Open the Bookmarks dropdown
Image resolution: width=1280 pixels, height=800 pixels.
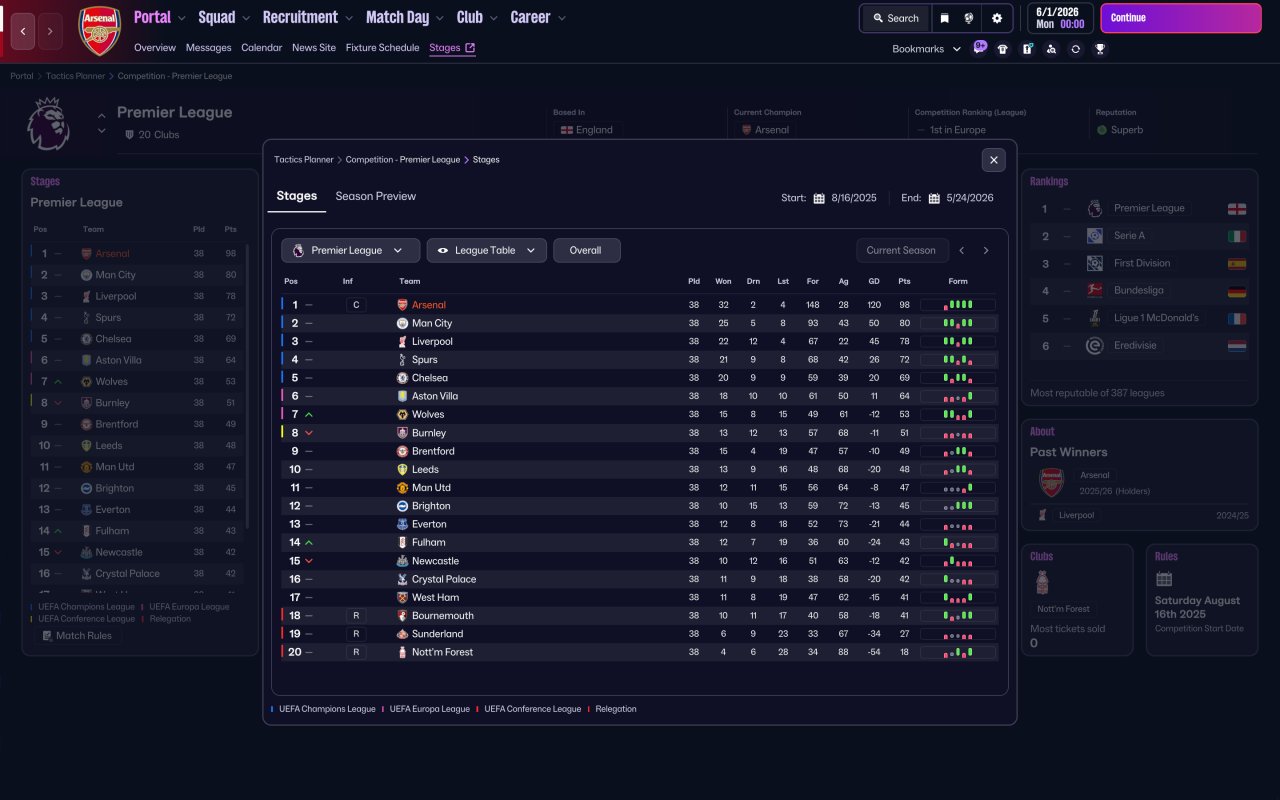click(x=927, y=49)
